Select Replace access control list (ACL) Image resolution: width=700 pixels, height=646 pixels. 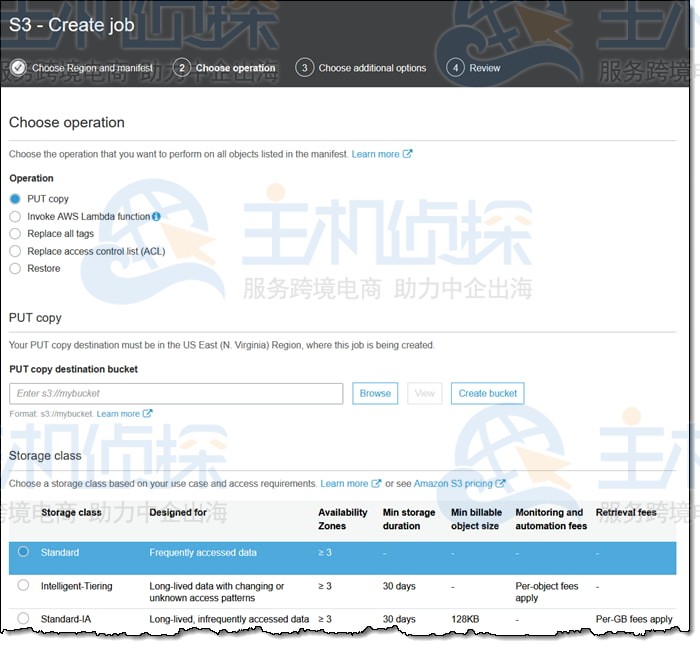click(x=15, y=251)
